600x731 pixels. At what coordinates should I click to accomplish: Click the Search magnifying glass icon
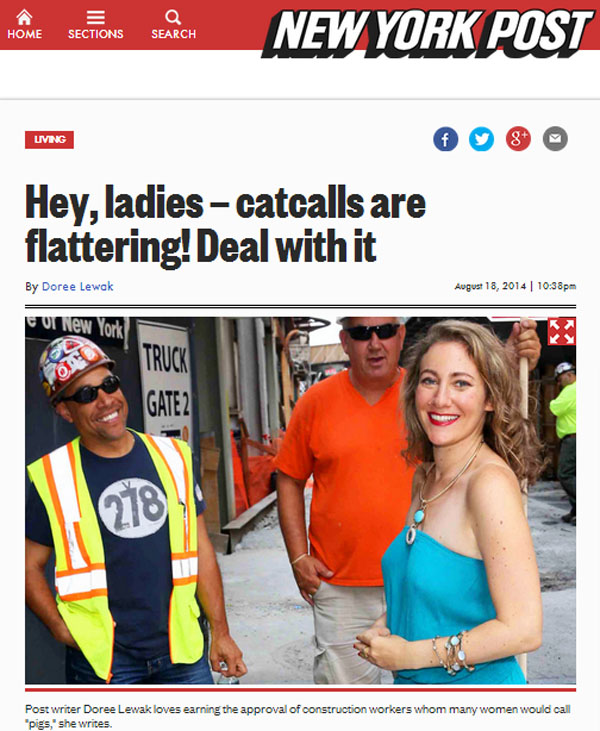click(173, 17)
